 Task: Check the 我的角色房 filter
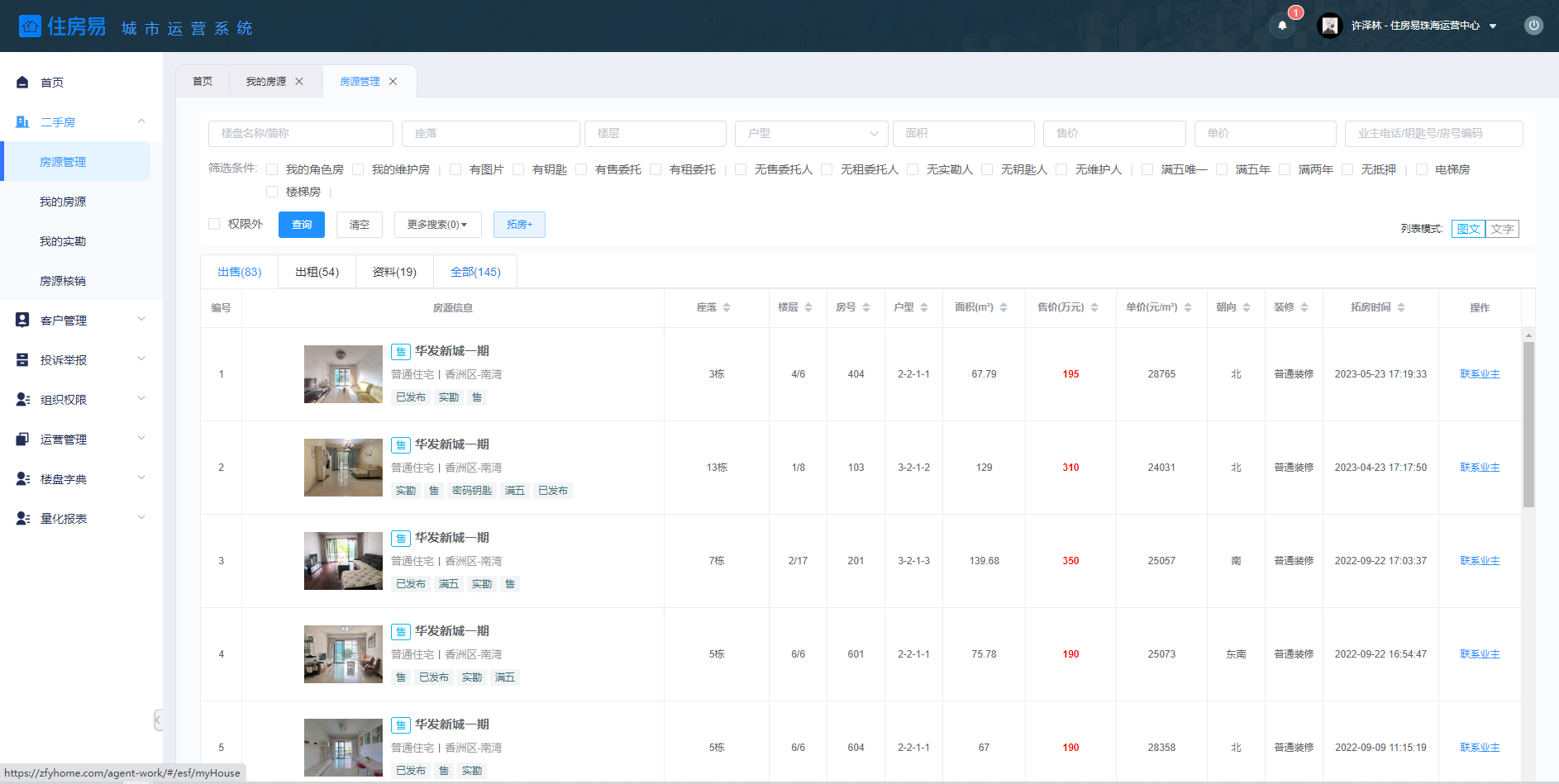pyautogui.click(x=272, y=169)
